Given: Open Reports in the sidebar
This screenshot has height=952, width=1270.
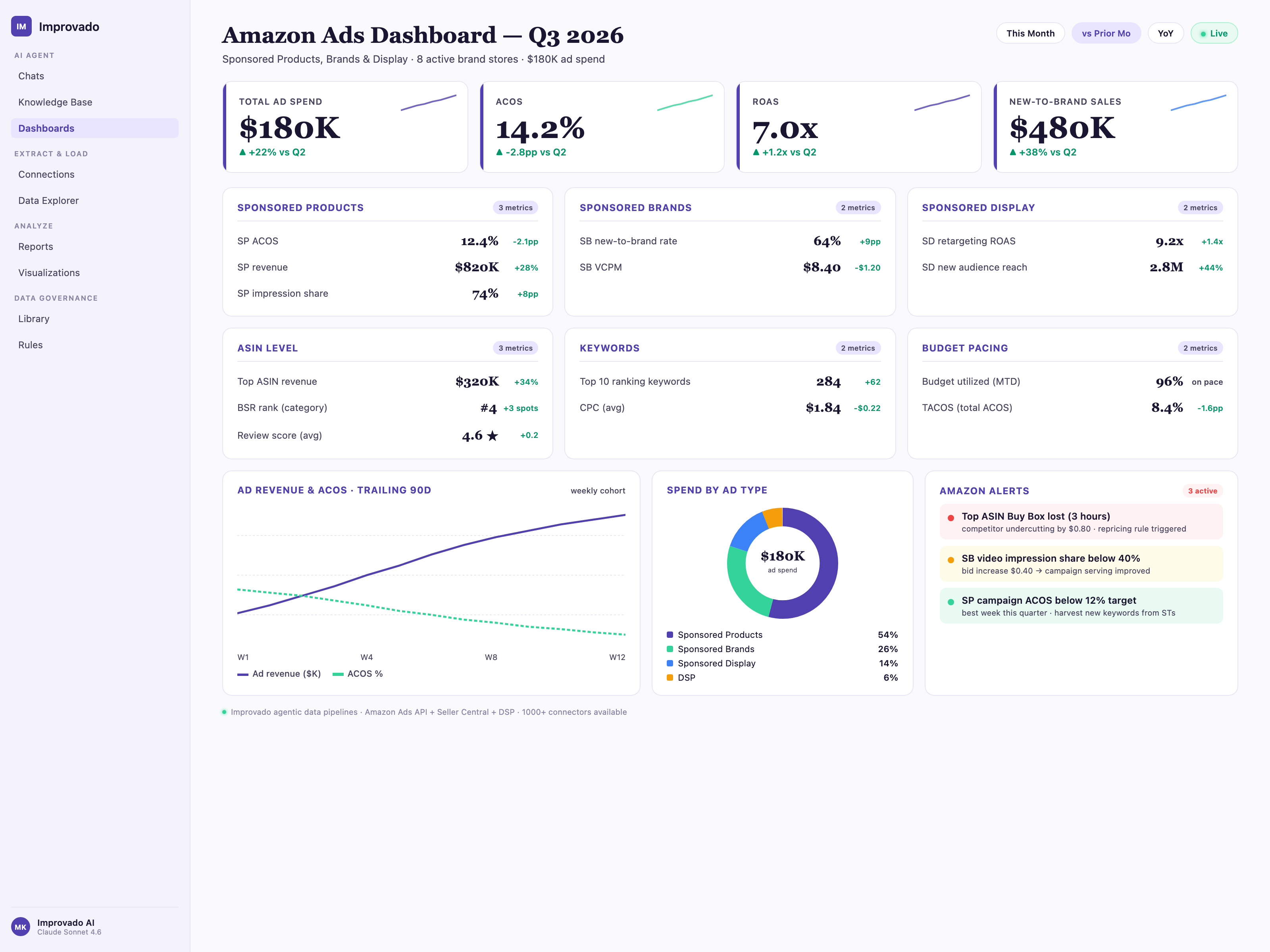Looking at the screenshot, I should click(x=95, y=247).
